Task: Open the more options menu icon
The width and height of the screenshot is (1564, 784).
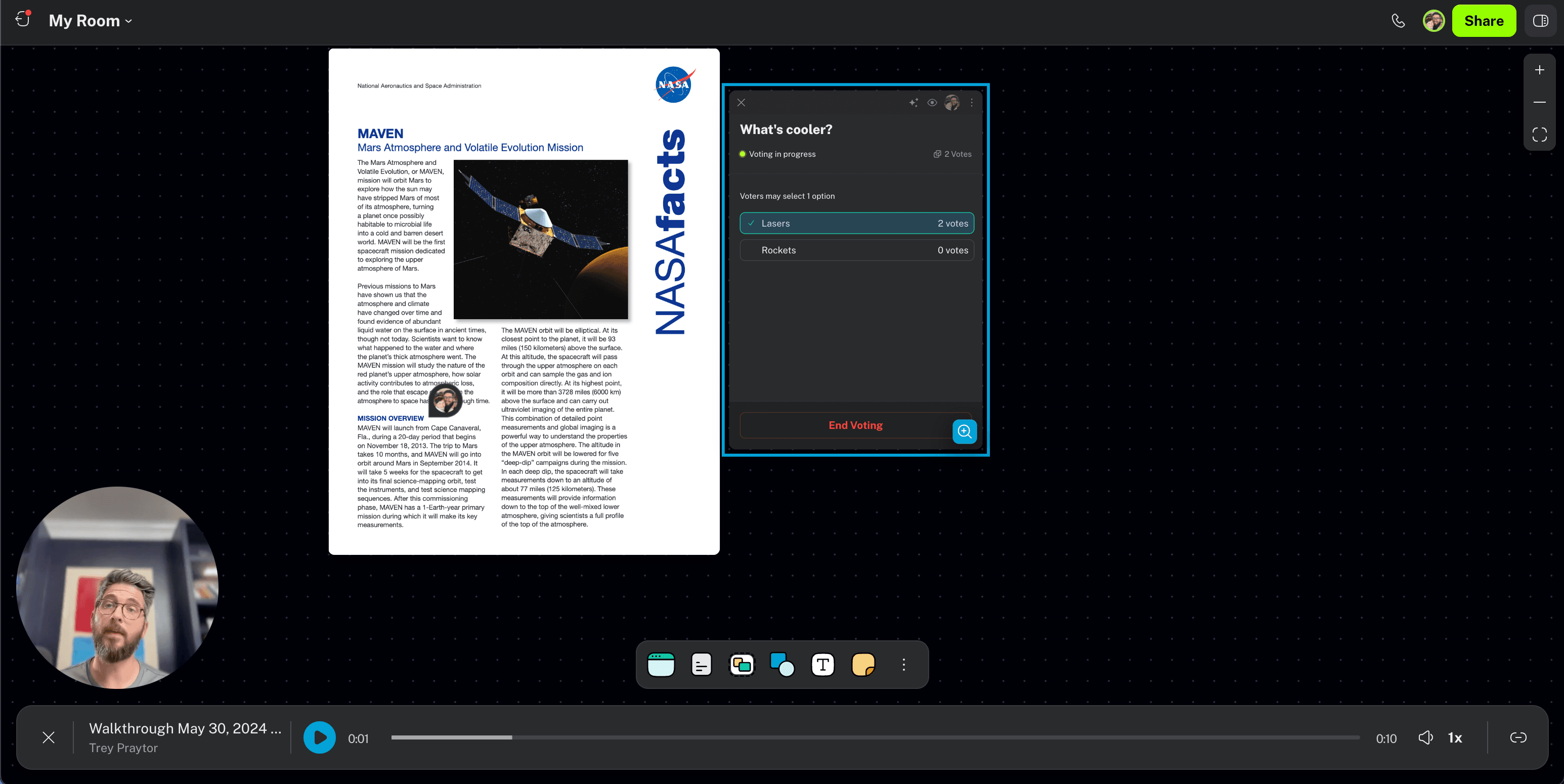Action: [x=905, y=664]
